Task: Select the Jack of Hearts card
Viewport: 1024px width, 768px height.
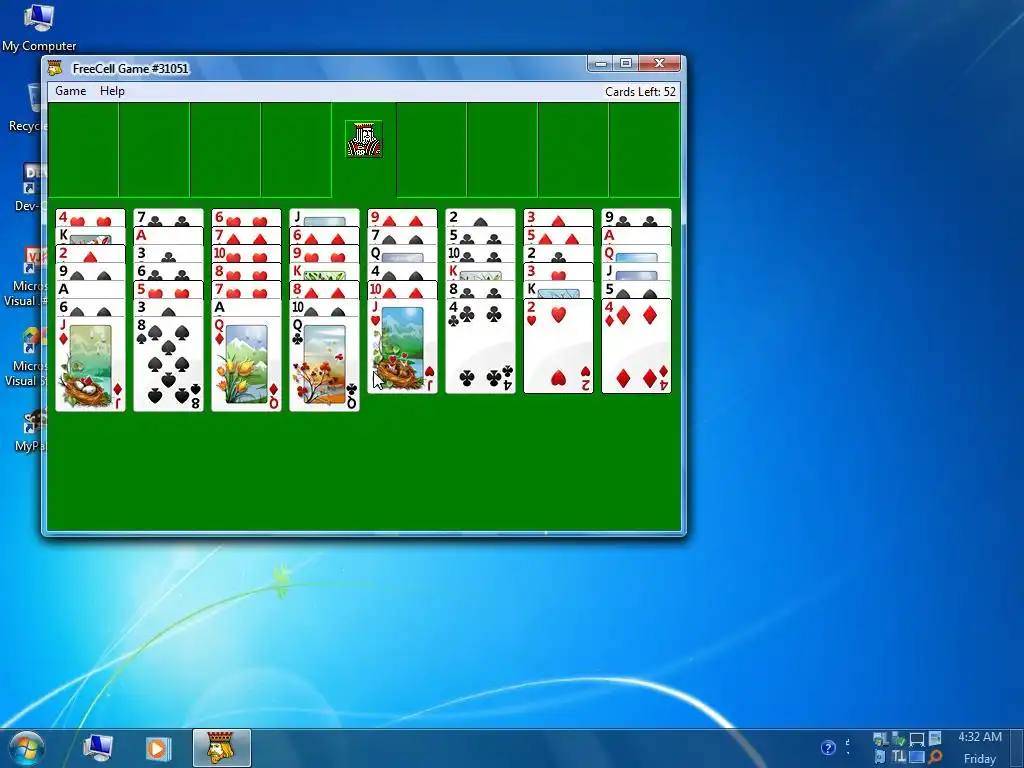Action: pos(402,346)
